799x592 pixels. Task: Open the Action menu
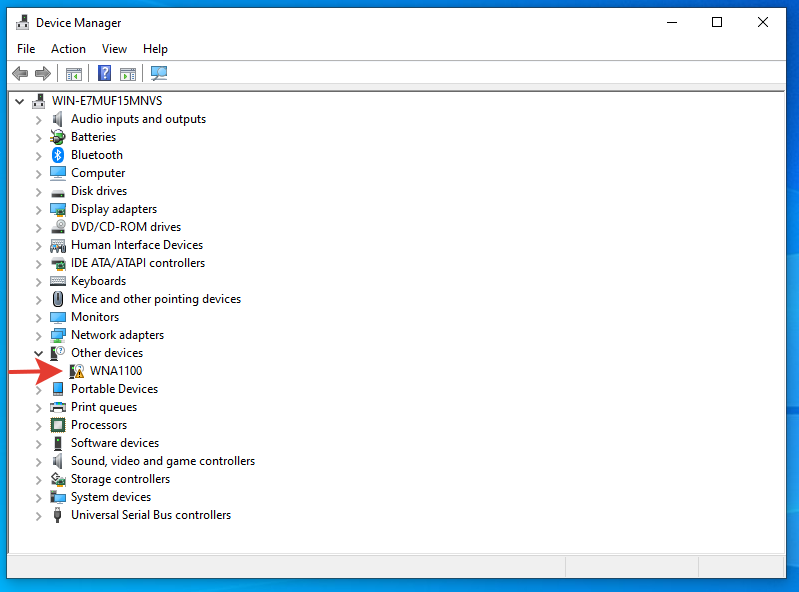68,49
